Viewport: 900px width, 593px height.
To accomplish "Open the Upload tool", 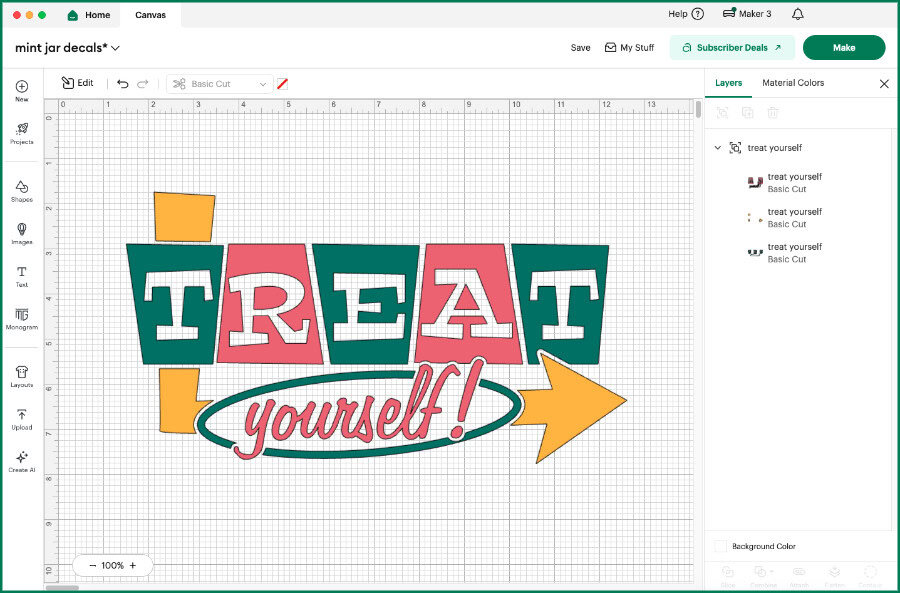I will 22,419.
